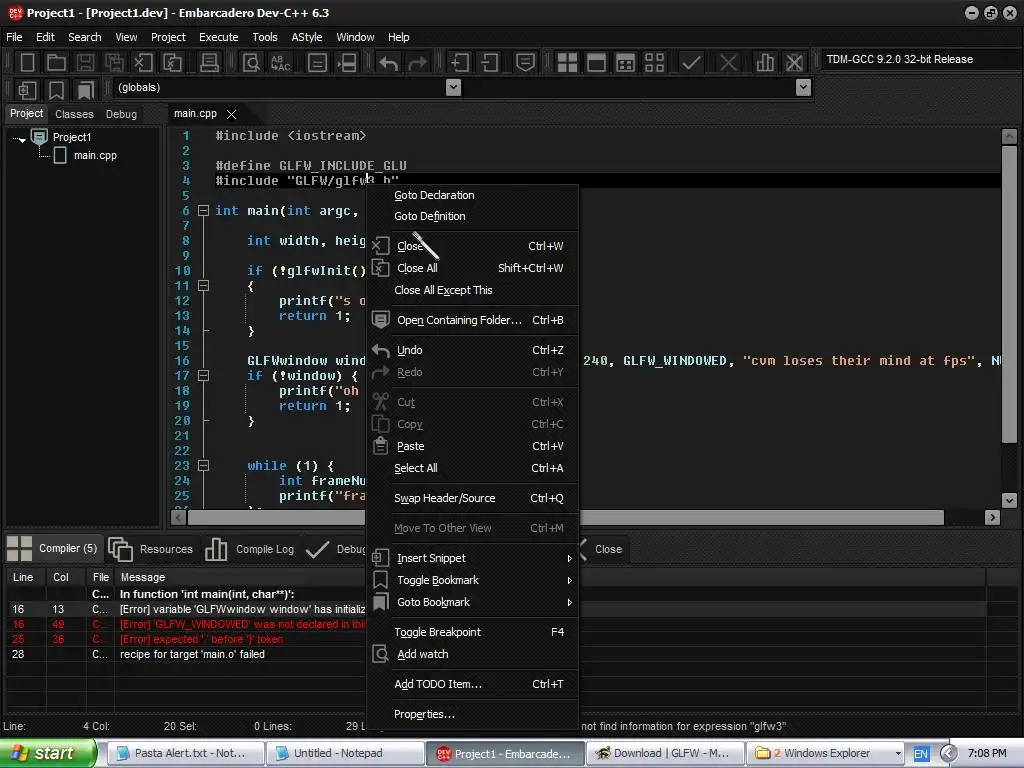The width and height of the screenshot is (1024, 768).
Task: Click the Profile bar-chart toolbar icon
Action: (x=765, y=63)
